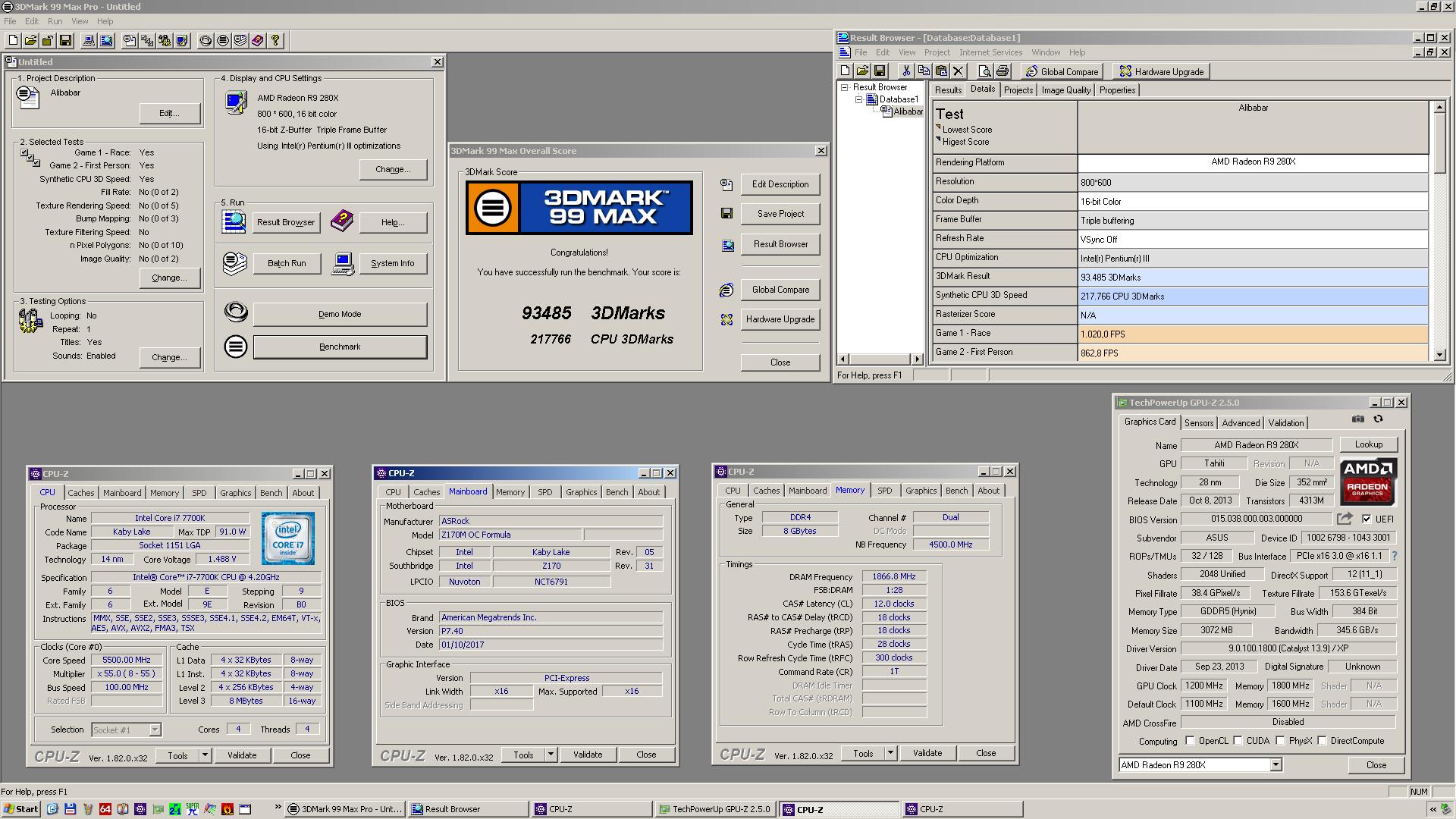Open Internet Services menu in Result Browser

click(990, 52)
